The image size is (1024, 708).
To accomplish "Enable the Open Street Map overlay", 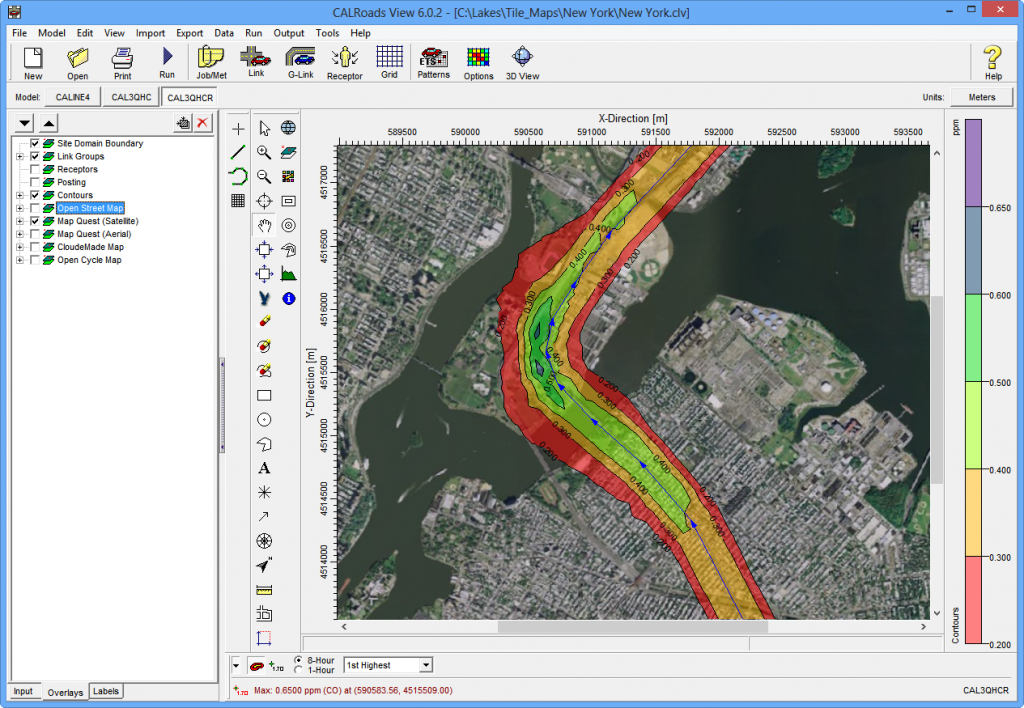I will click(x=35, y=208).
